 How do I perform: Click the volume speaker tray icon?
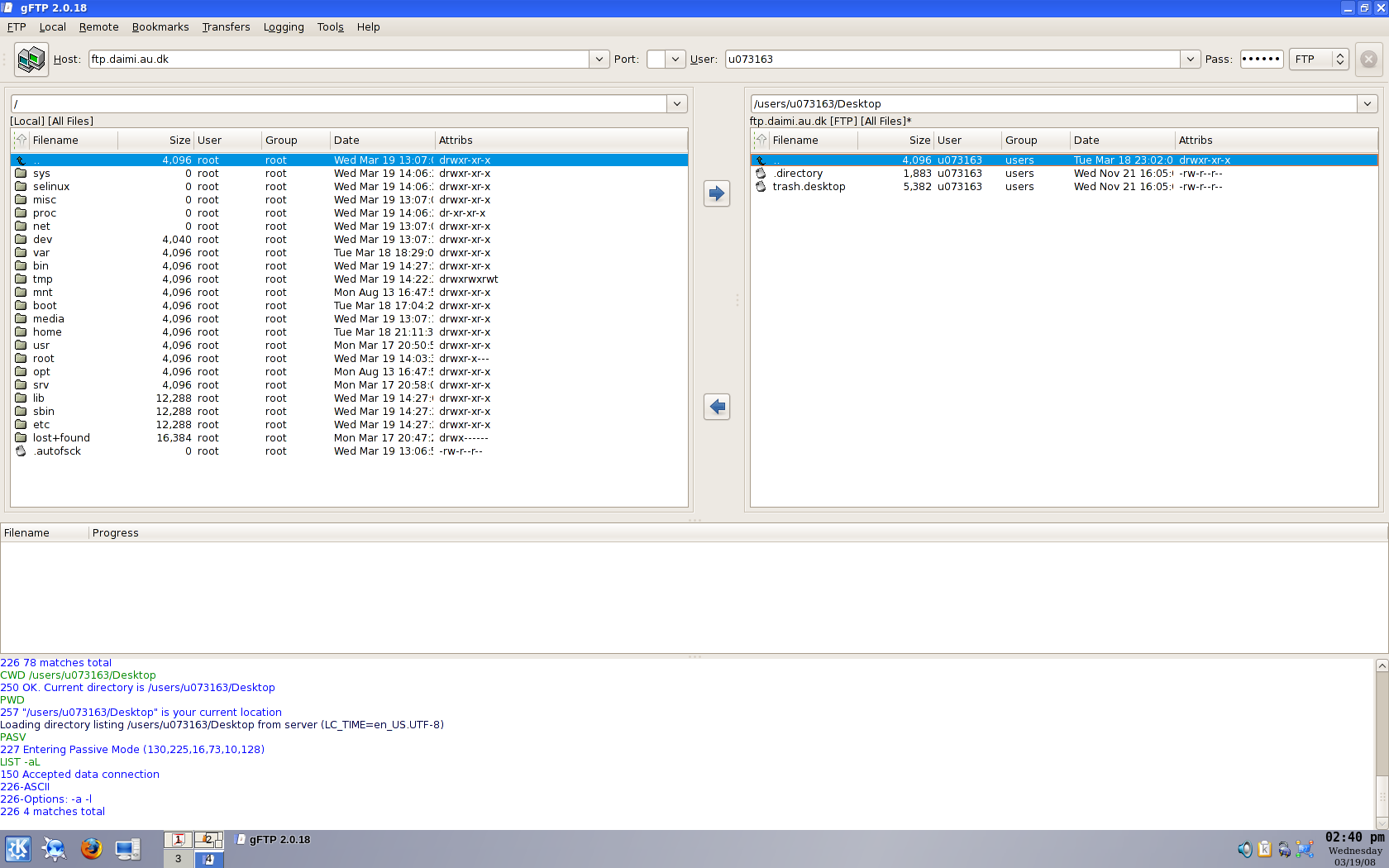coord(1244,849)
